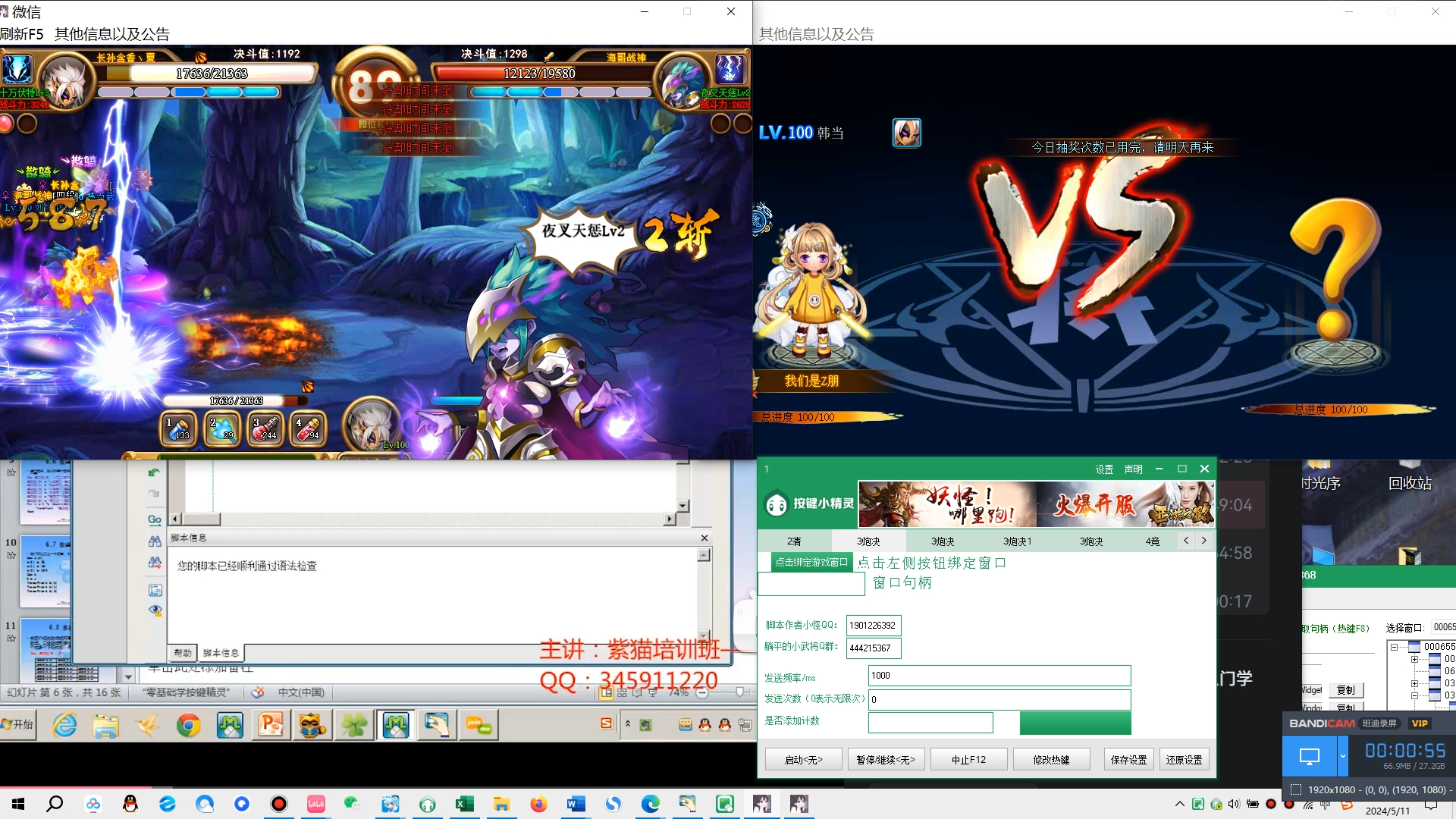Click the 启动<无> button
This screenshot has width=1456, height=819.
804,759
